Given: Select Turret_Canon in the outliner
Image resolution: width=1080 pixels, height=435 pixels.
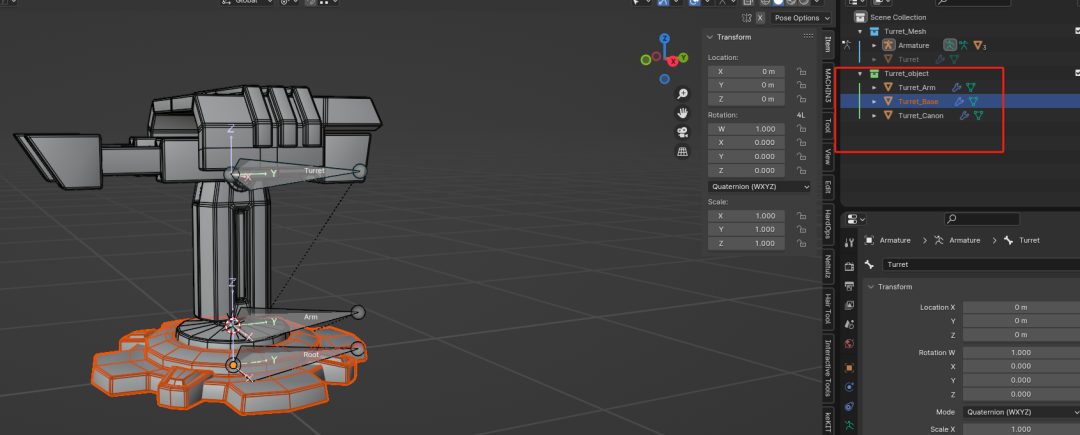Looking at the screenshot, I should click(x=920, y=116).
